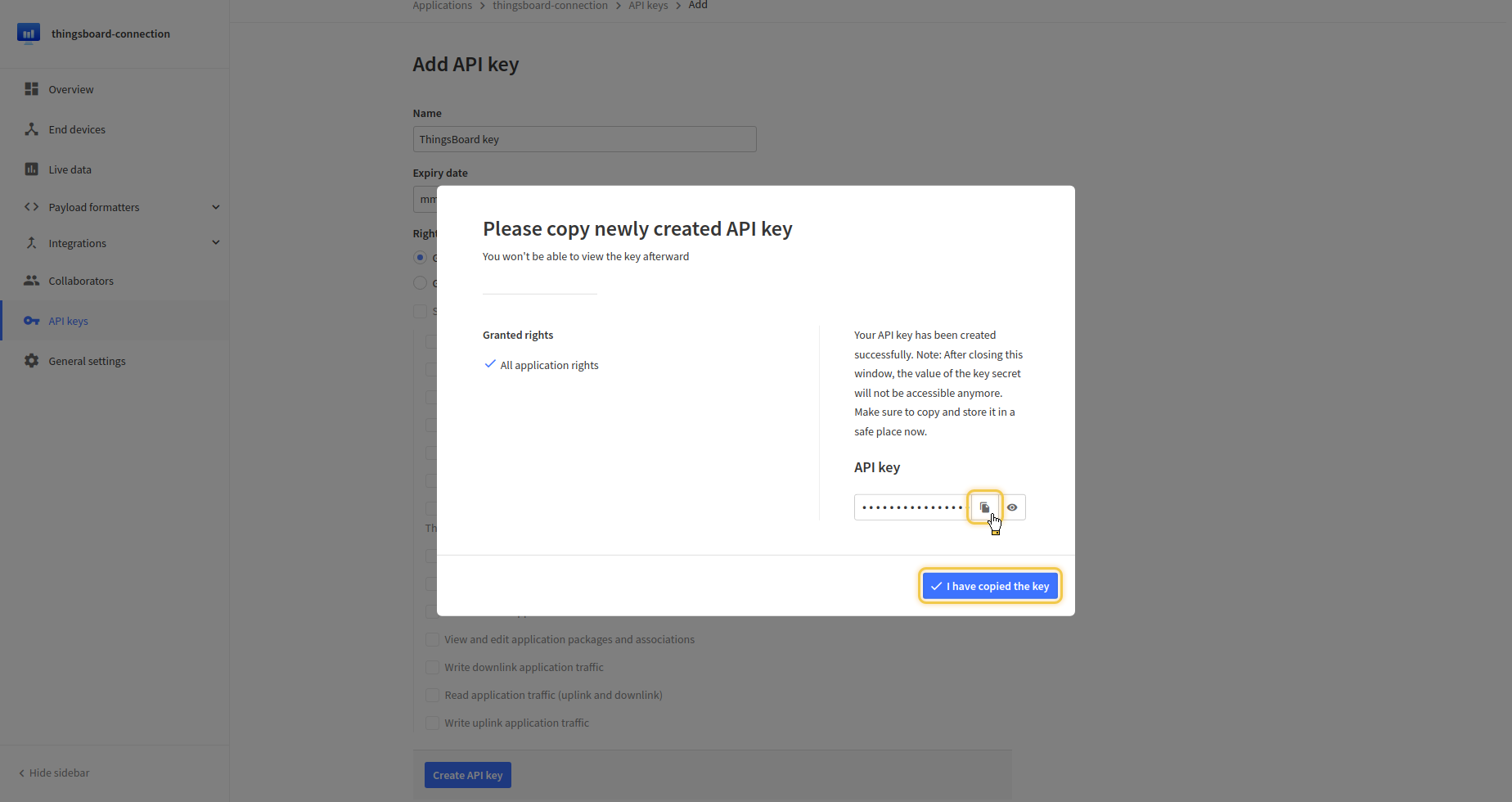
Task: Copy the API key to clipboard
Action: tap(984, 507)
